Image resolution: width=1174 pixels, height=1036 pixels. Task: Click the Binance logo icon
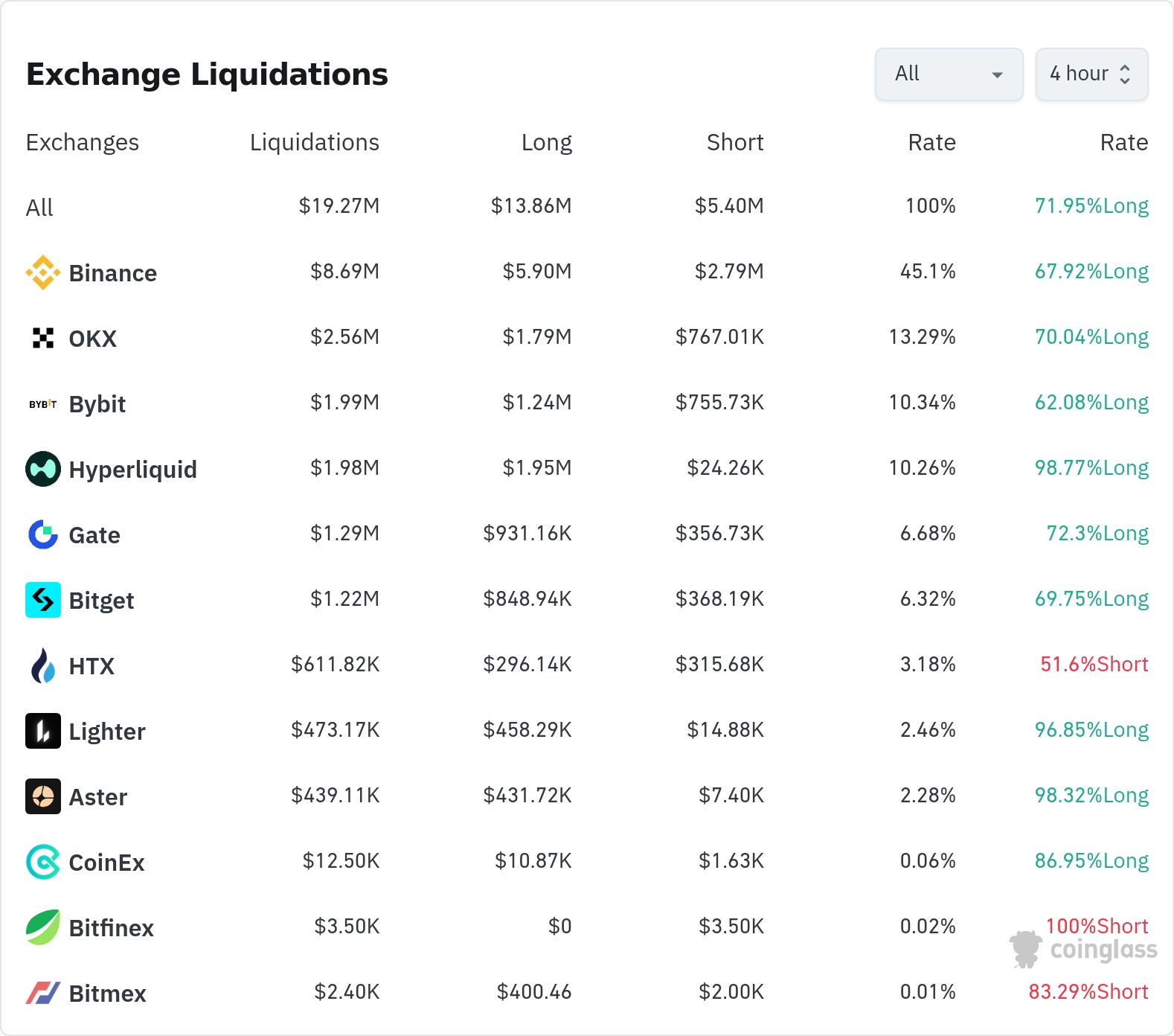[43, 272]
